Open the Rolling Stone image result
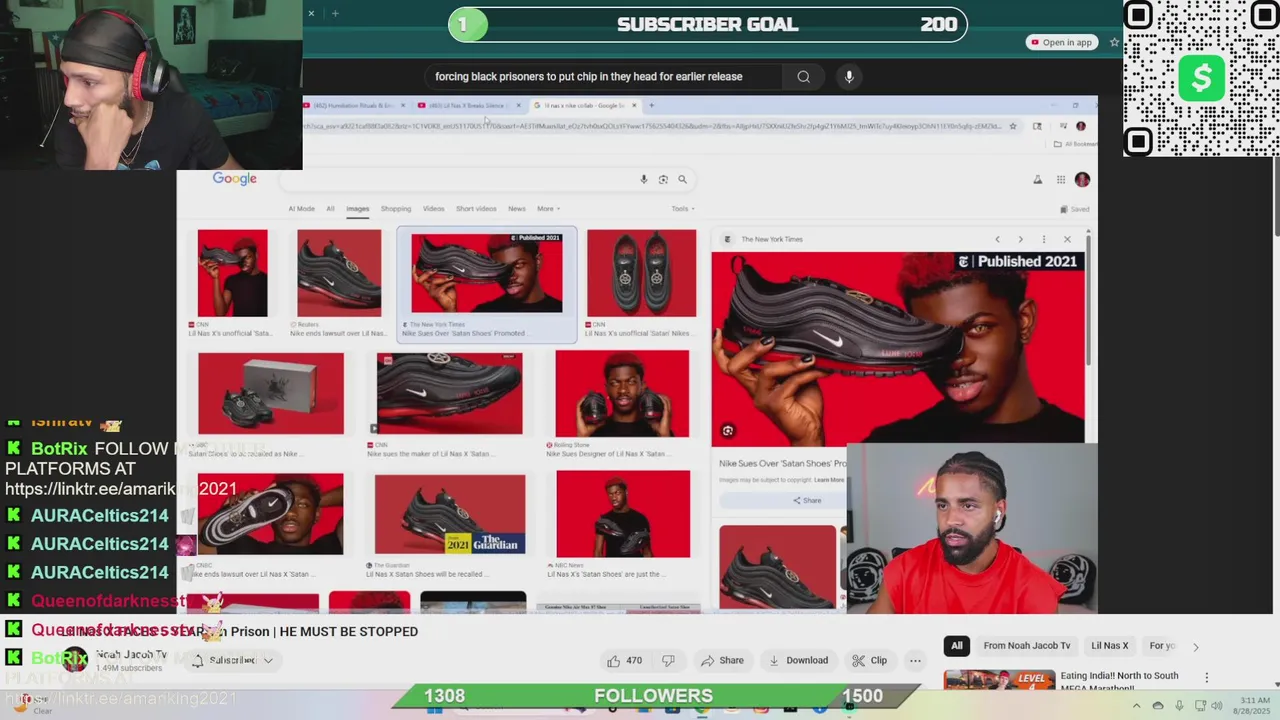The image size is (1280, 720). click(x=622, y=393)
